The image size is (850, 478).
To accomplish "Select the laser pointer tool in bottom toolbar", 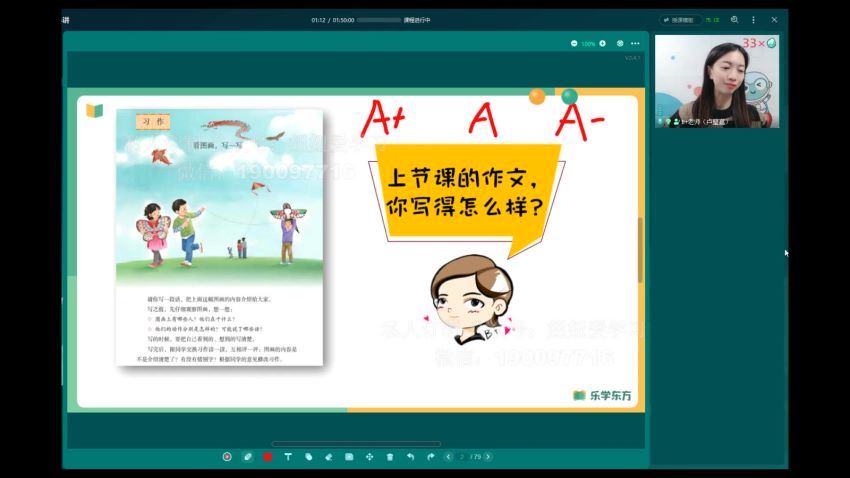I will [227, 457].
